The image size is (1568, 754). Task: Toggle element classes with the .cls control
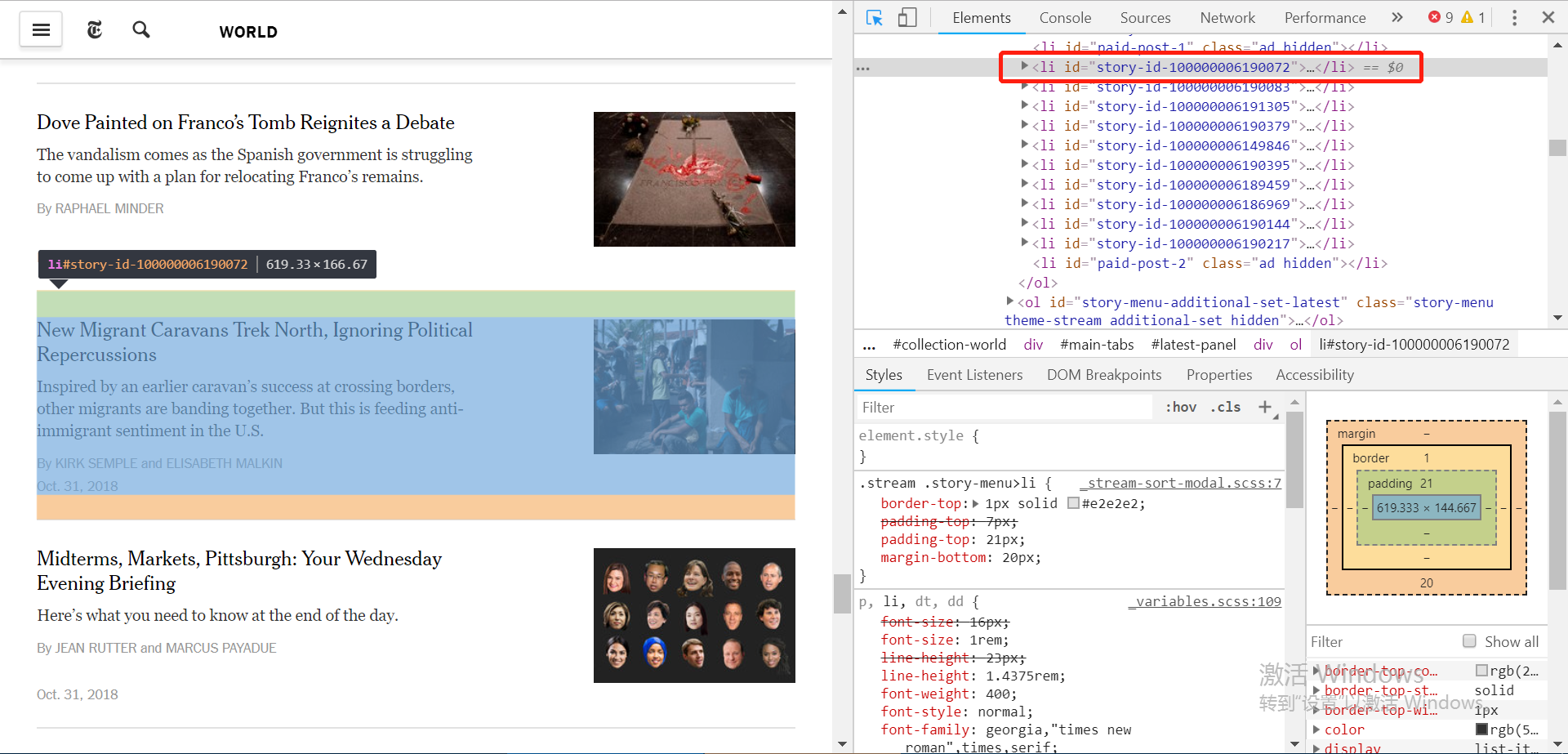[1225, 406]
